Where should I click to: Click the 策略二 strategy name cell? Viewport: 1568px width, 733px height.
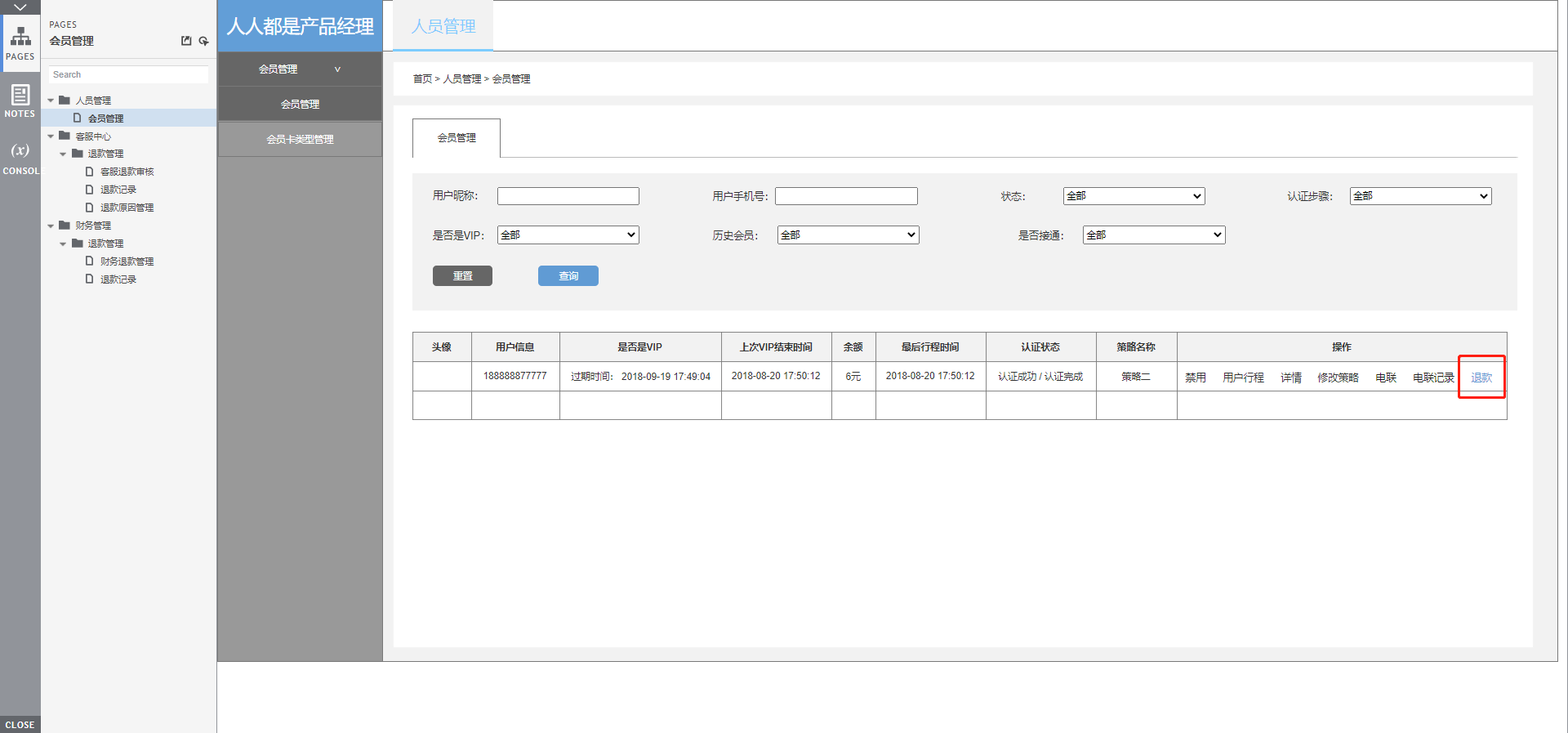point(1136,377)
